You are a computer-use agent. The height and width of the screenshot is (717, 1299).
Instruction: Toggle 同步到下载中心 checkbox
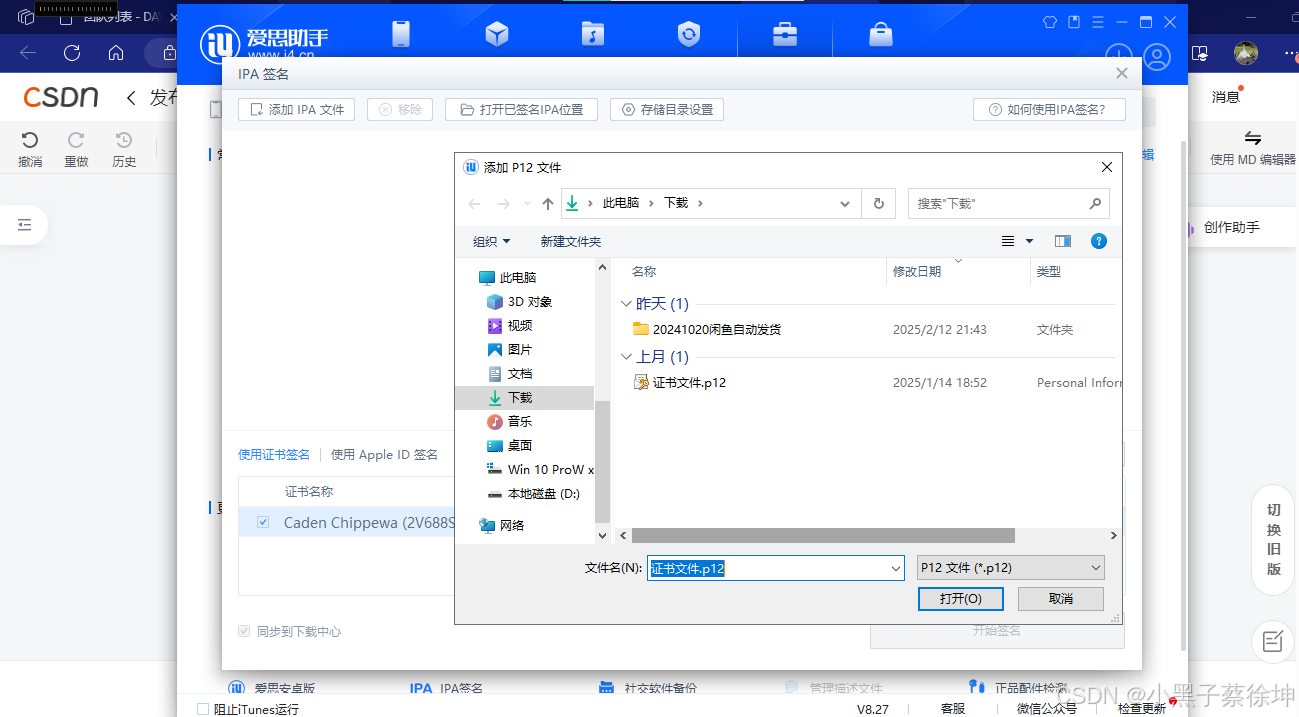click(x=244, y=631)
